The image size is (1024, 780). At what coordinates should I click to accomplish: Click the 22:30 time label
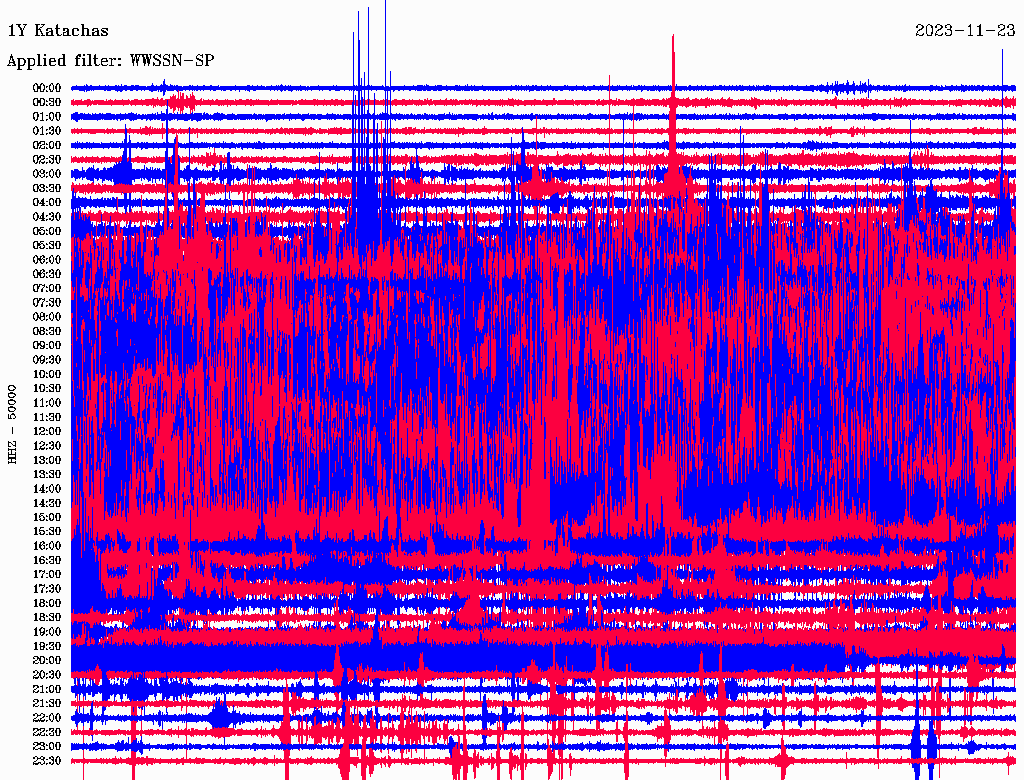coord(47,733)
